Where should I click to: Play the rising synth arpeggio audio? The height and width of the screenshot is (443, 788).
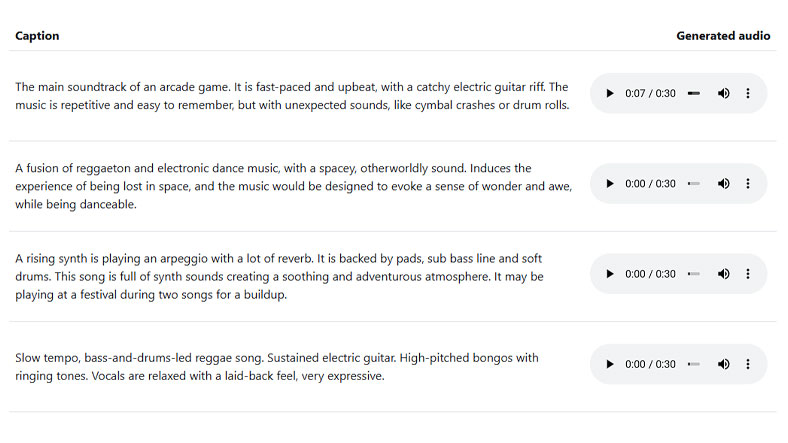pyautogui.click(x=610, y=274)
